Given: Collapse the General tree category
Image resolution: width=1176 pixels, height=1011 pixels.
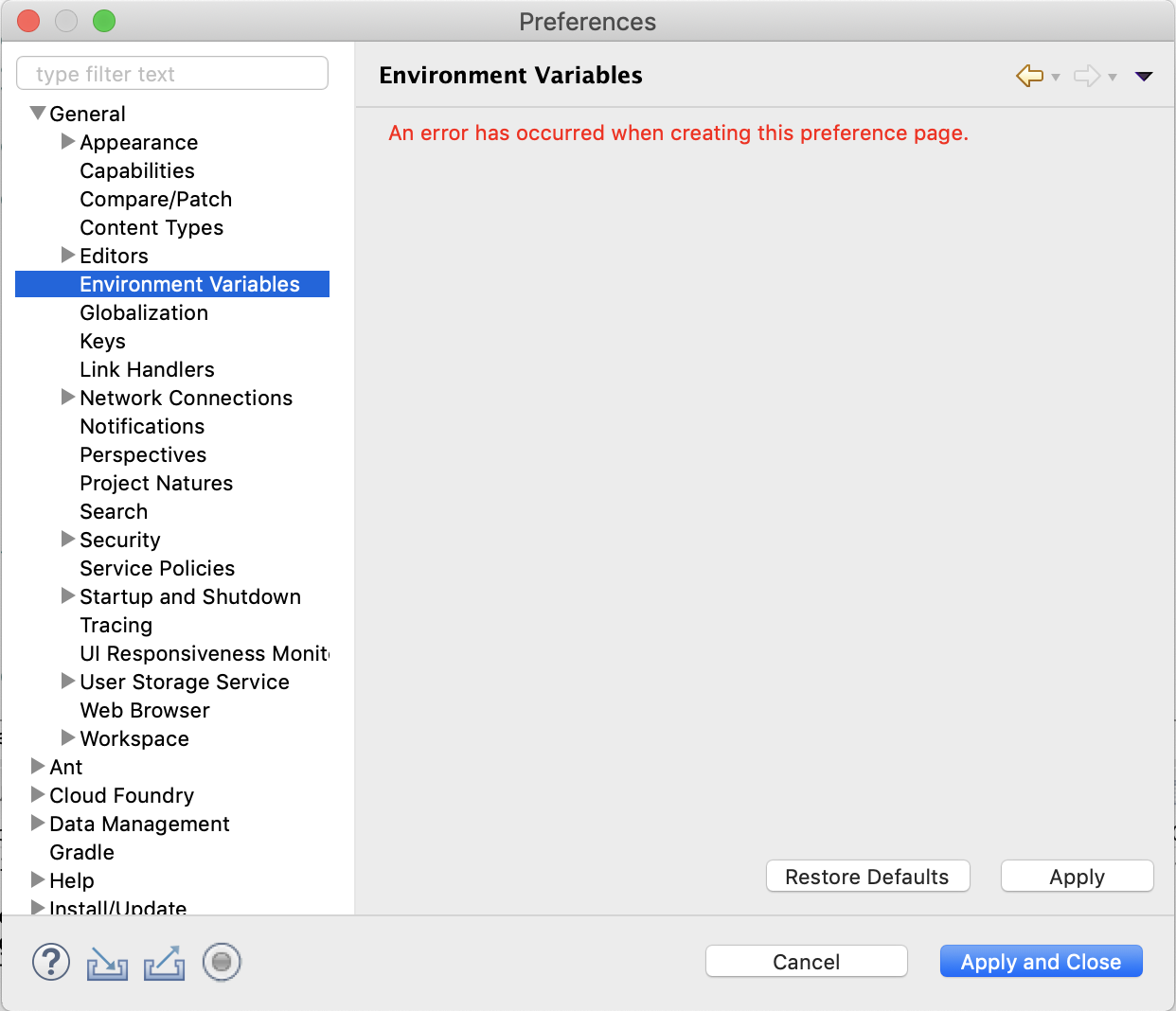Looking at the screenshot, I should click(x=37, y=113).
